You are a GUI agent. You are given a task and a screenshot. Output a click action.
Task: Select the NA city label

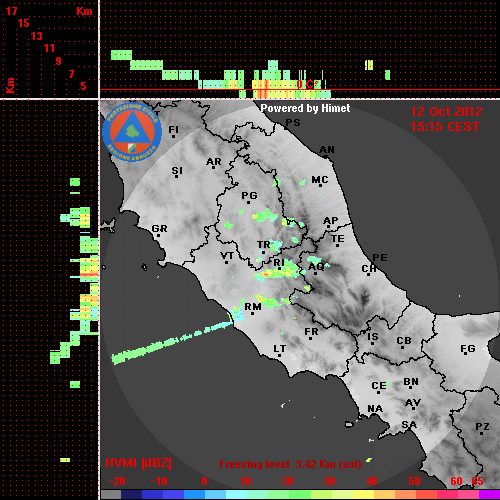point(375,408)
